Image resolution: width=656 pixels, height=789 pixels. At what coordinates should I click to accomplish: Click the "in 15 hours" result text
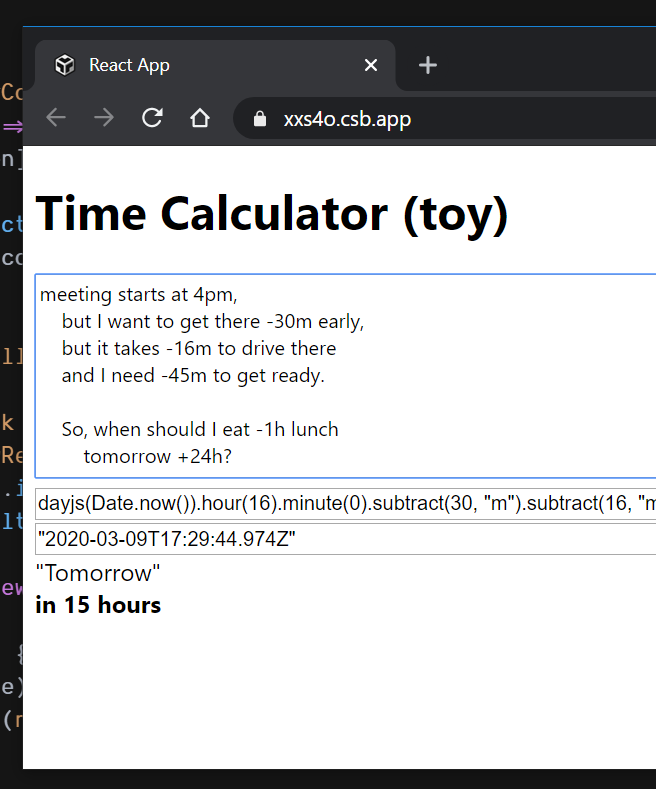click(98, 605)
